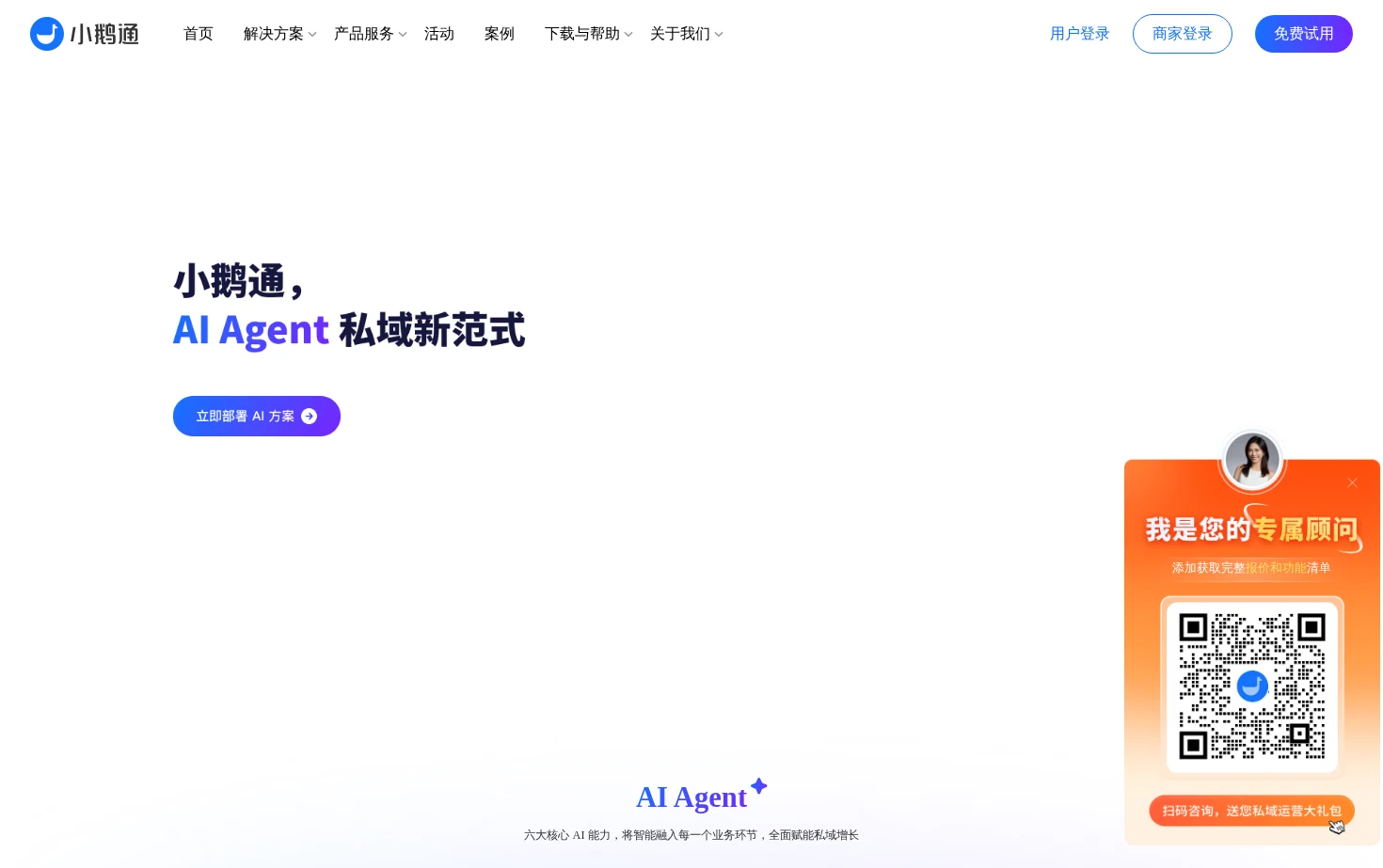1383x868 pixels.
Task: Click the 添加获取完整报价和功能清单 text
Action: point(1251,568)
